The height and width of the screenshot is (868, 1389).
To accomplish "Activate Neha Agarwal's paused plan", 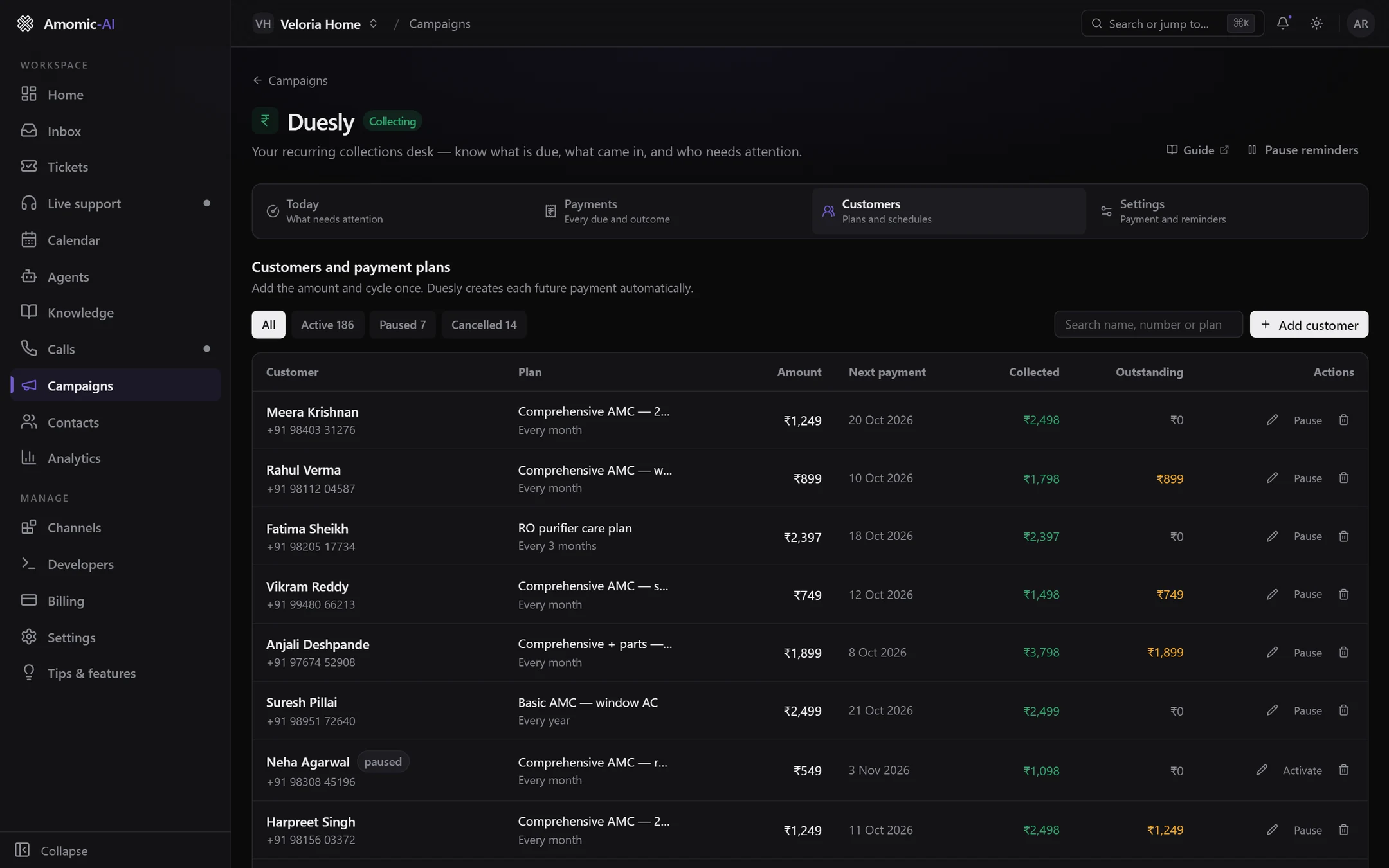I will point(1302,770).
